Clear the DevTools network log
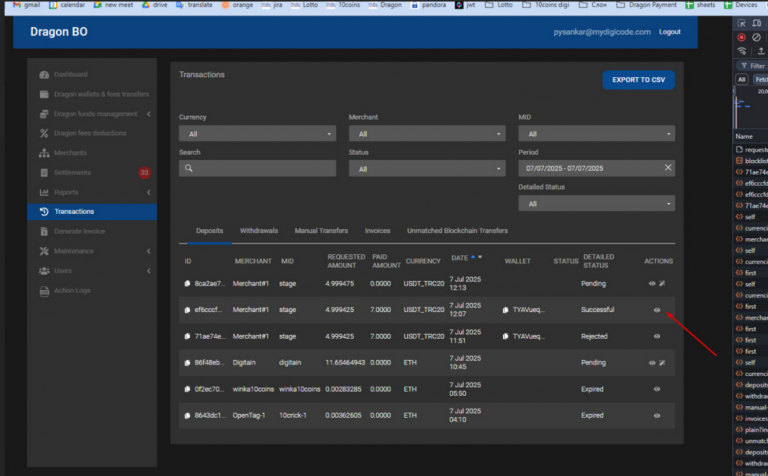Image resolution: width=768 pixels, height=476 pixels. tap(757, 37)
